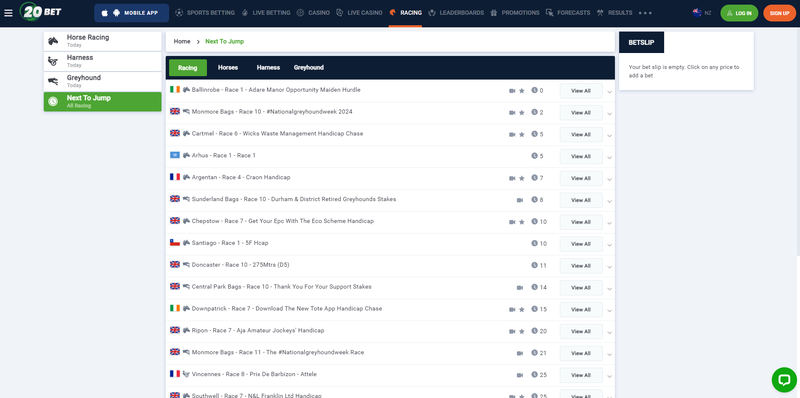Click video icon for Ballinrobe Race 1
800x398 pixels.
click(x=512, y=91)
